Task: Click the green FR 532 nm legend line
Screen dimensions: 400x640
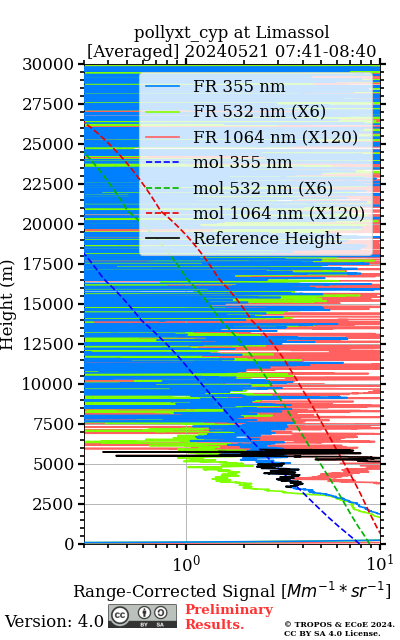Action: (x=162, y=112)
